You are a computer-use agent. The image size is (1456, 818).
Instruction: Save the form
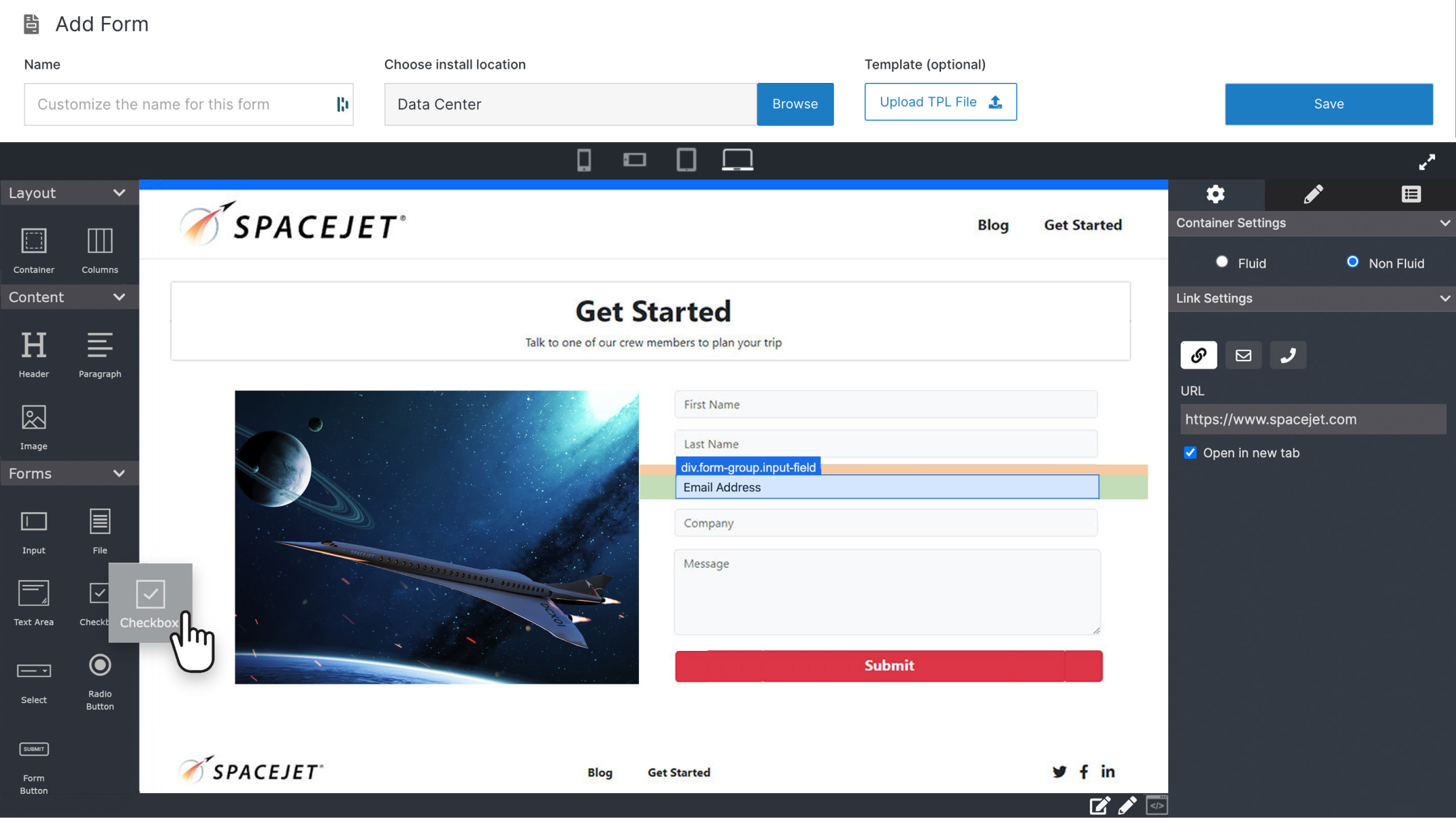1329,104
